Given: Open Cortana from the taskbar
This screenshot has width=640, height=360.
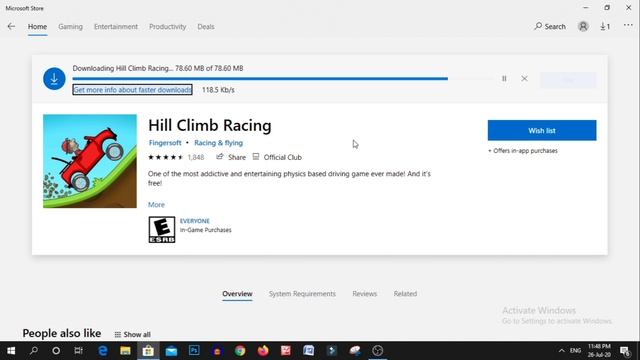Looking at the screenshot, I should 56,351.
